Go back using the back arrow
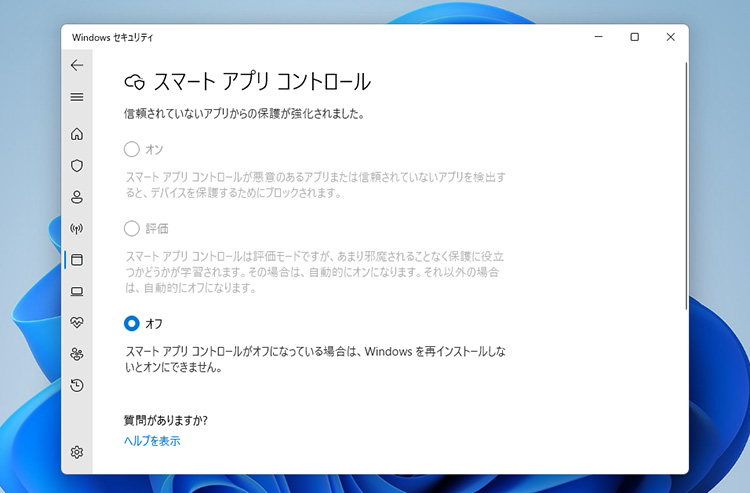This screenshot has height=493, width=750. click(x=77, y=65)
